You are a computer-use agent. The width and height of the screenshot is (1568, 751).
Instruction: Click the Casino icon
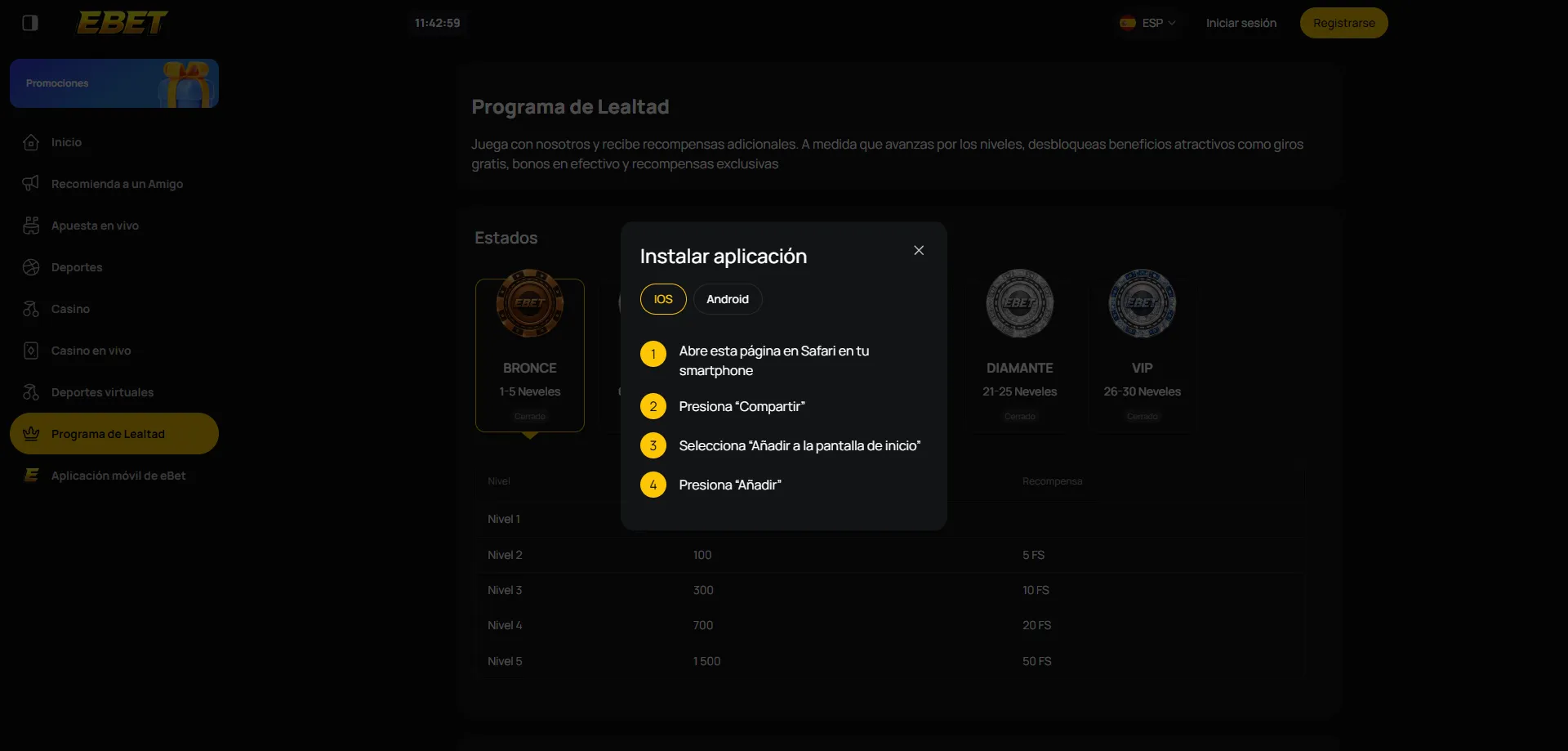[31, 309]
